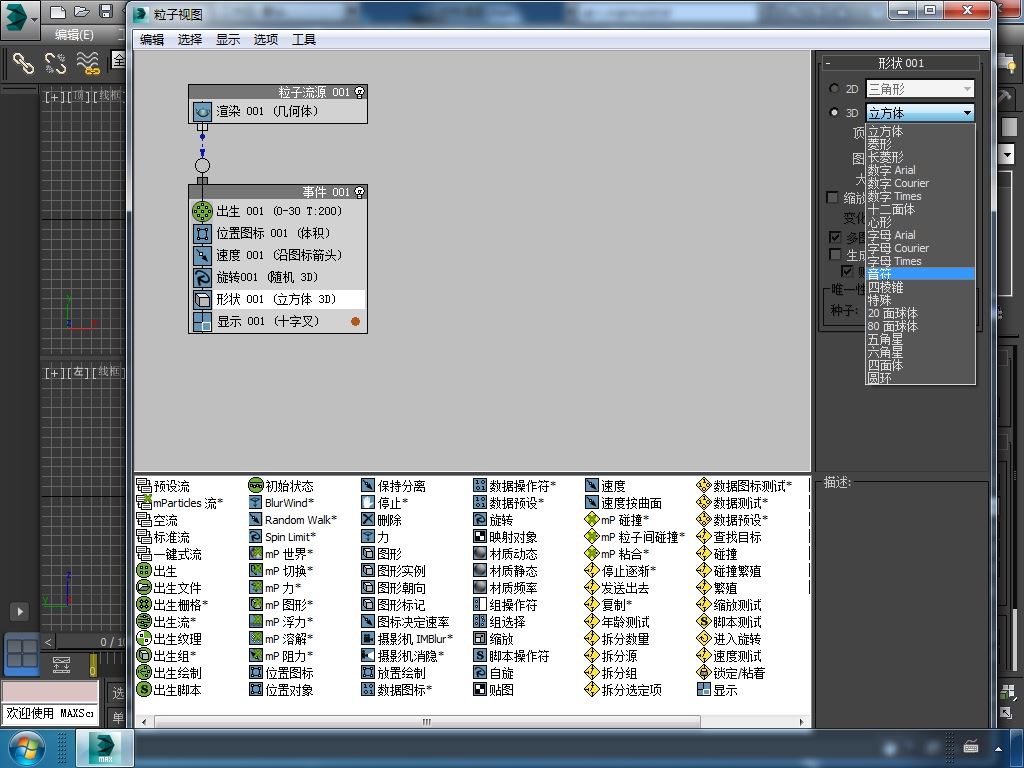Click the 拆分数量 (Split Amount) test icon
This screenshot has width=1024, height=768.
pyautogui.click(x=592, y=638)
